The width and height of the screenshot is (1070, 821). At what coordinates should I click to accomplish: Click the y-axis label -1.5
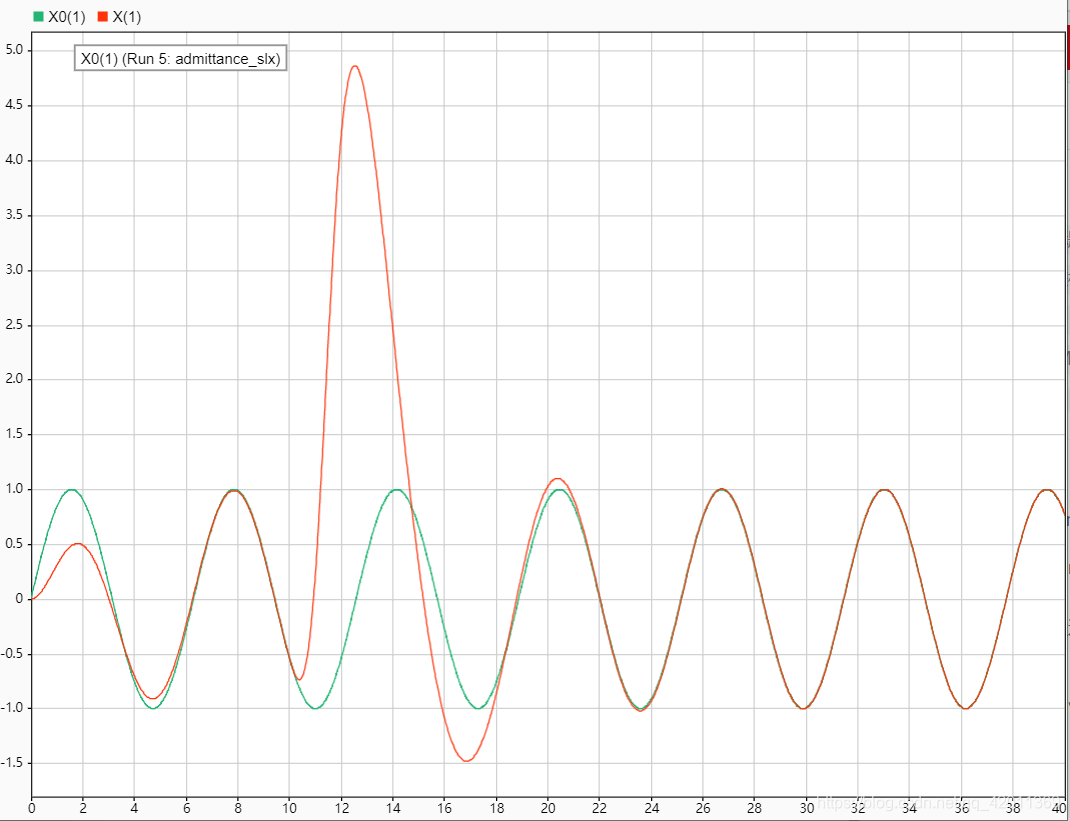coord(12,763)
